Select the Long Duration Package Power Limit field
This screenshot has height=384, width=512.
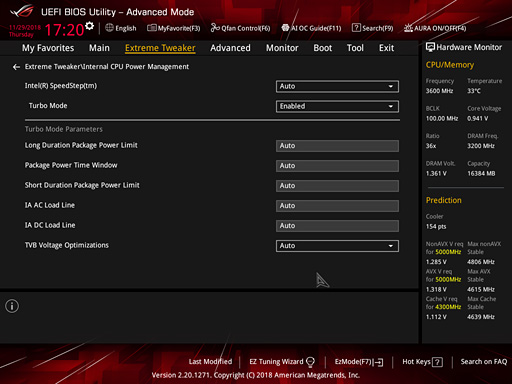coord(337,146)
